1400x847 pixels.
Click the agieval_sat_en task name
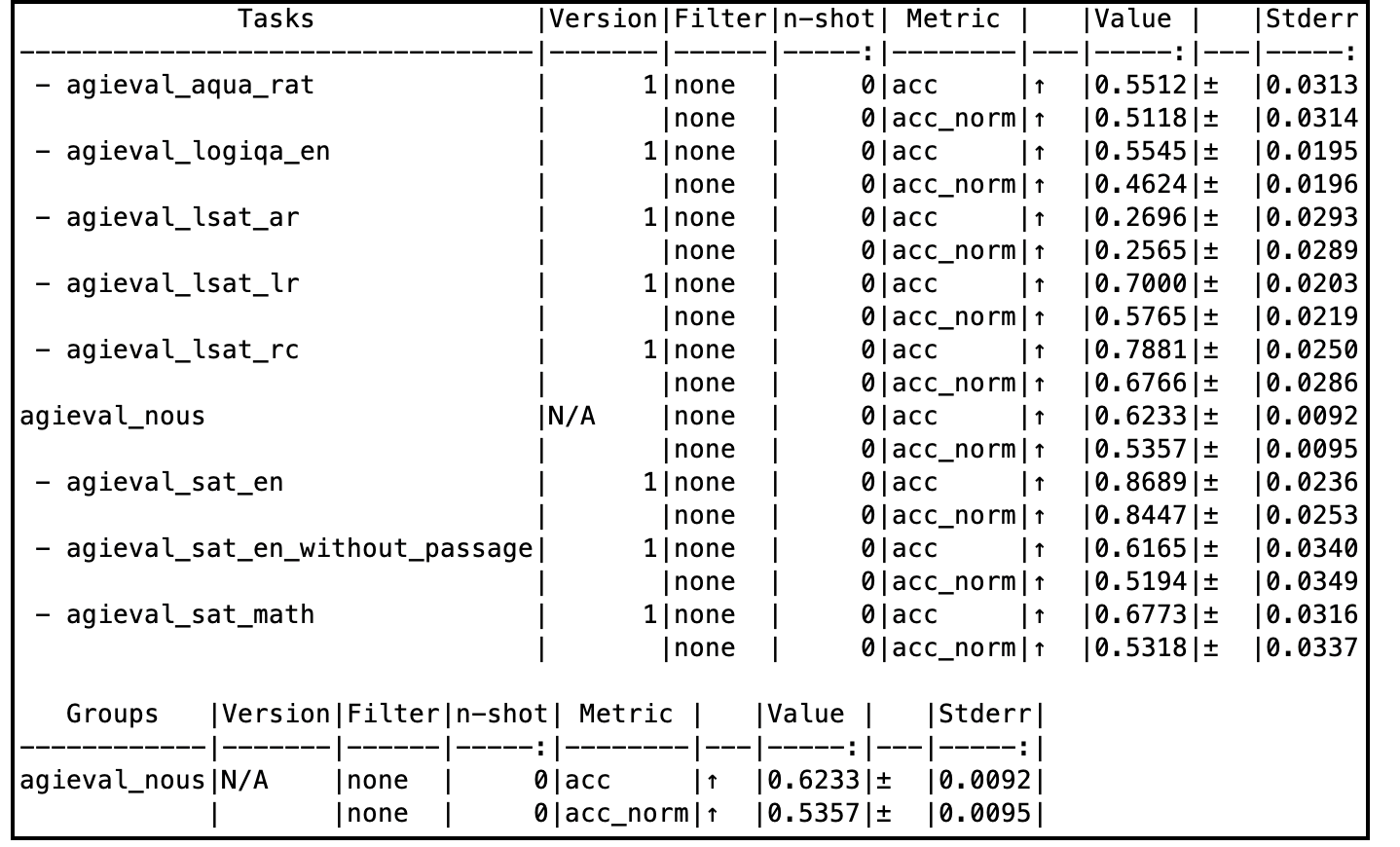[x=174, y=483]
